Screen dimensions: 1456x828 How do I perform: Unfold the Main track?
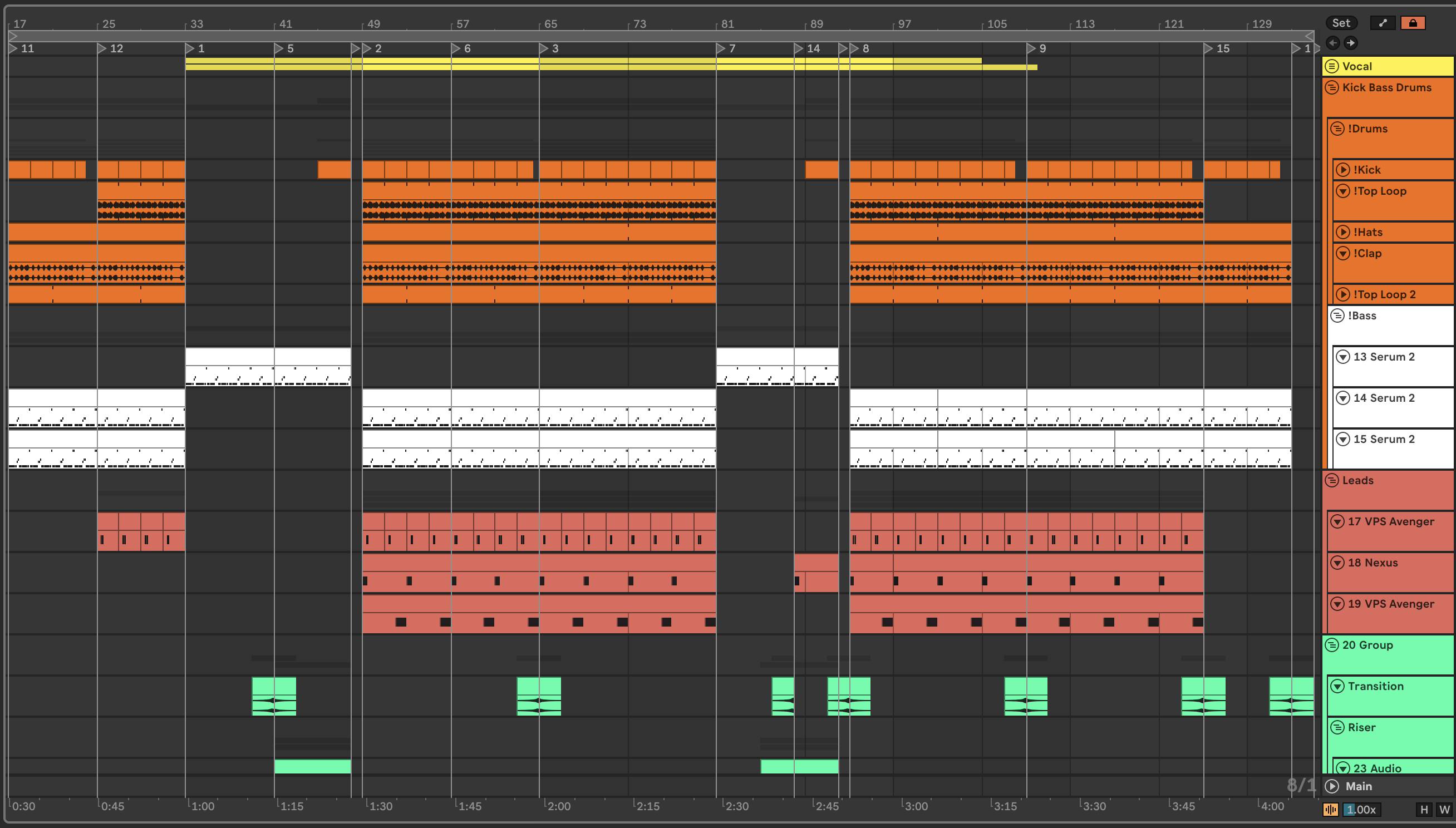pyautogui.click(x=1331, y=786)
